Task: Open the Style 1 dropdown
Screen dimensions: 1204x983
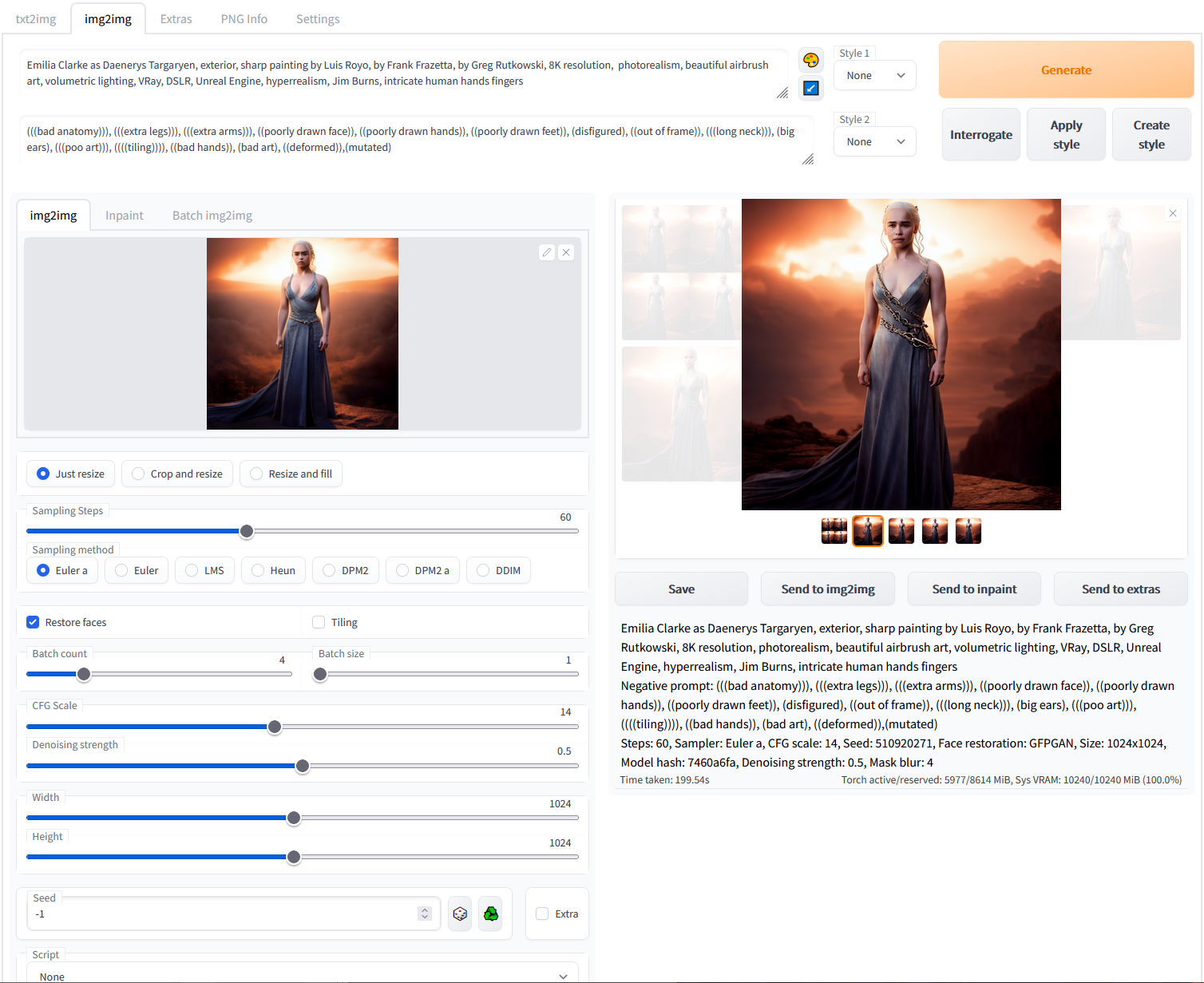Action: click(x=875, y=76)
